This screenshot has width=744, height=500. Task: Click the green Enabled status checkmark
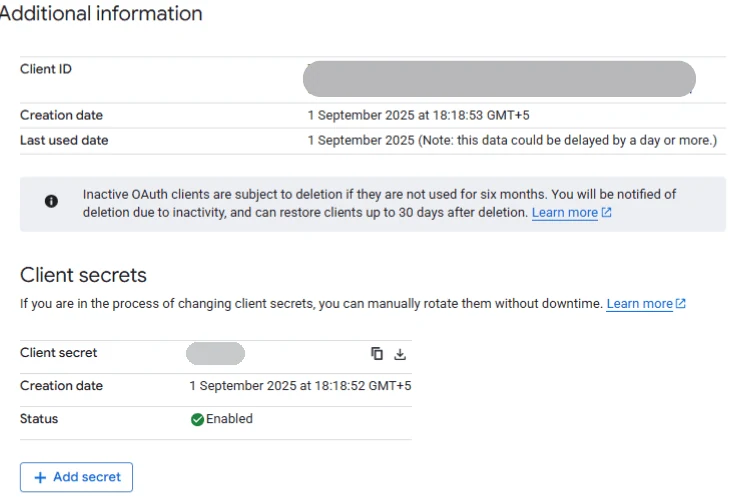point(197,419)
